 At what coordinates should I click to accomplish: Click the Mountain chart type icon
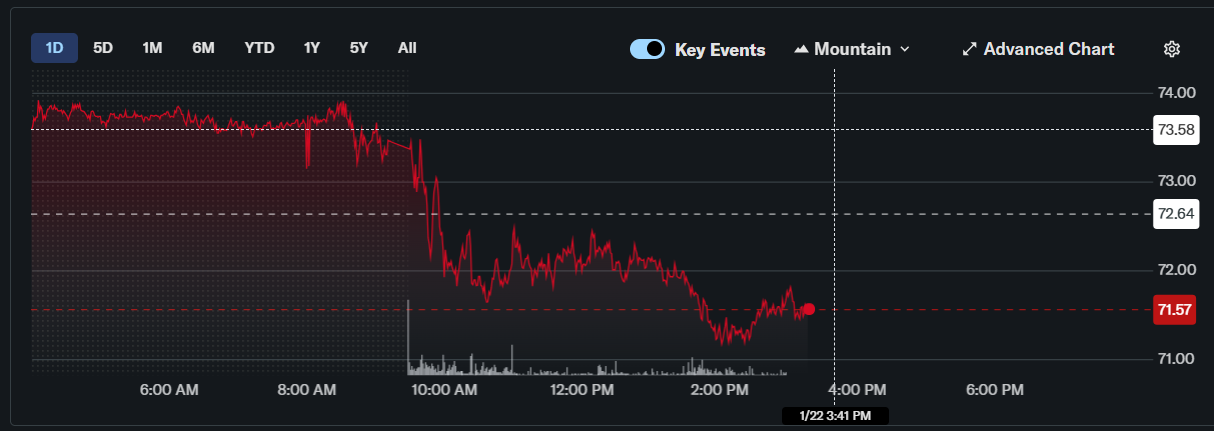point(801,49)
